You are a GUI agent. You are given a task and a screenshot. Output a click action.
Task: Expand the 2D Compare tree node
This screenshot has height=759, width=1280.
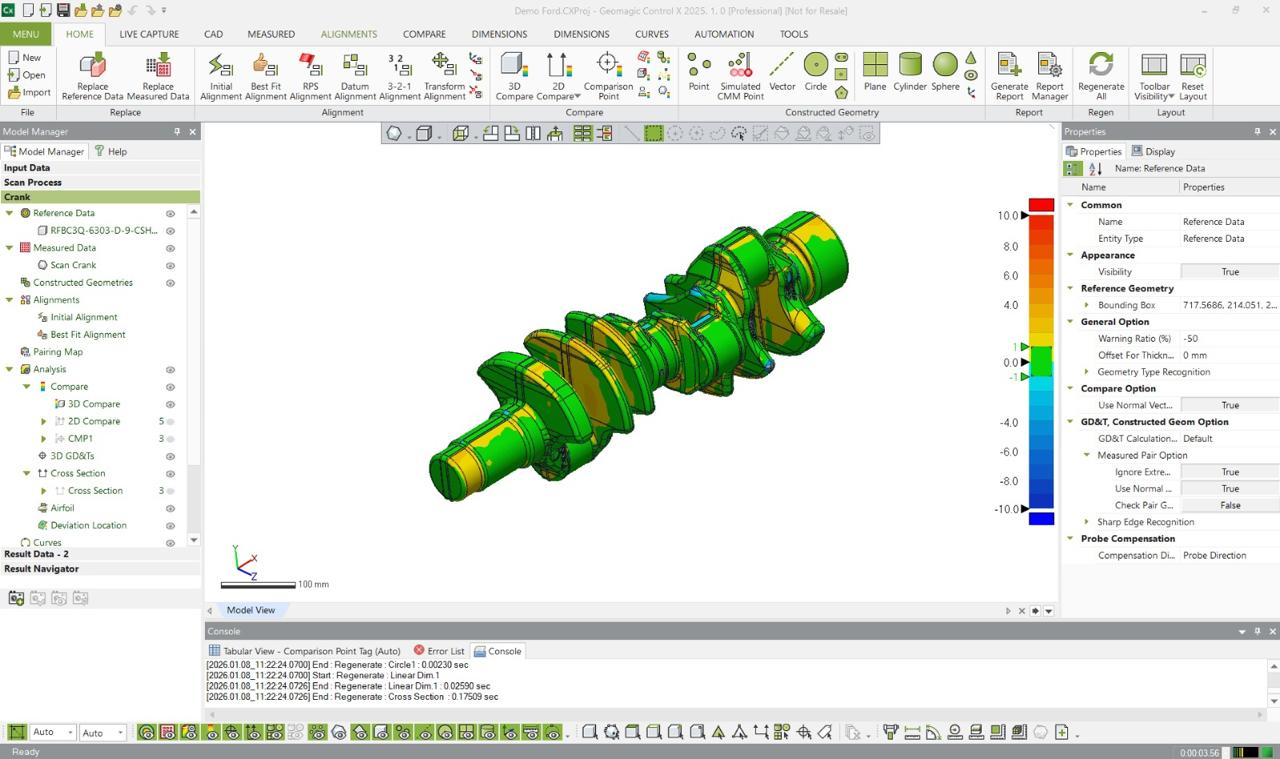(x=43, y=422)
